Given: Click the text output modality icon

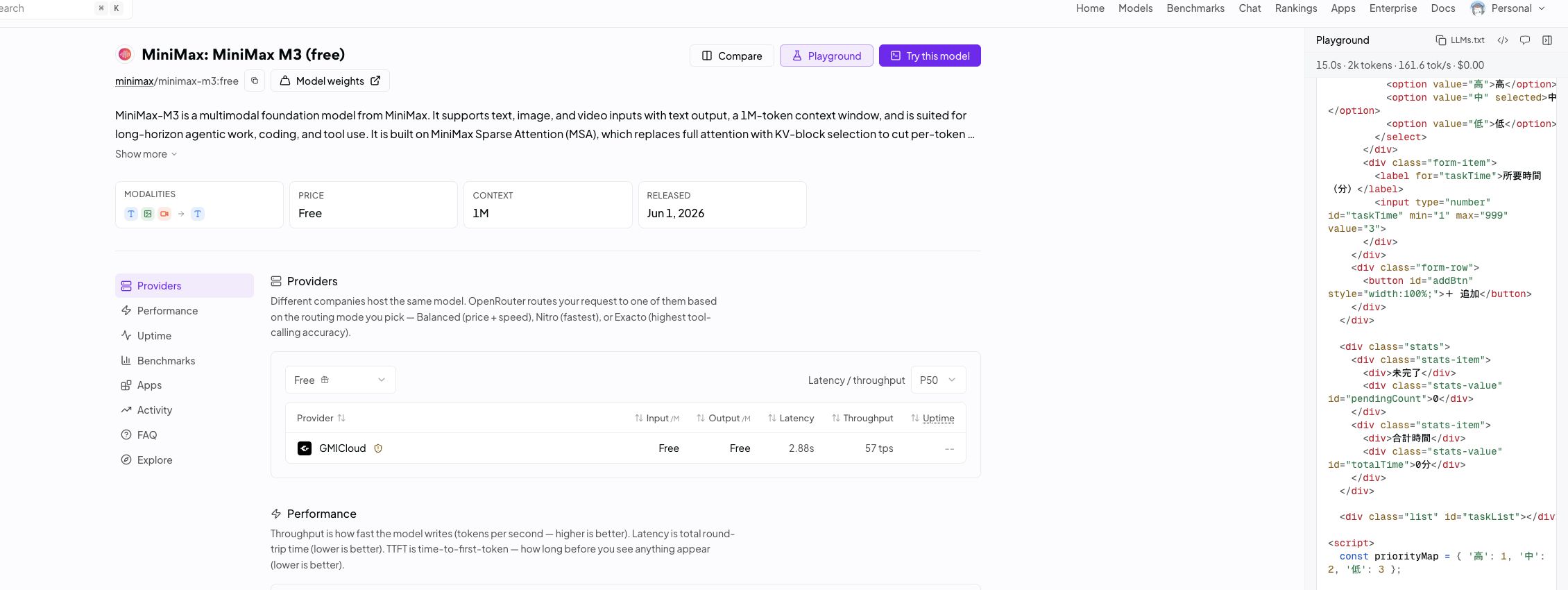Looking at the screenshot, I should click(x=198, y=214).
